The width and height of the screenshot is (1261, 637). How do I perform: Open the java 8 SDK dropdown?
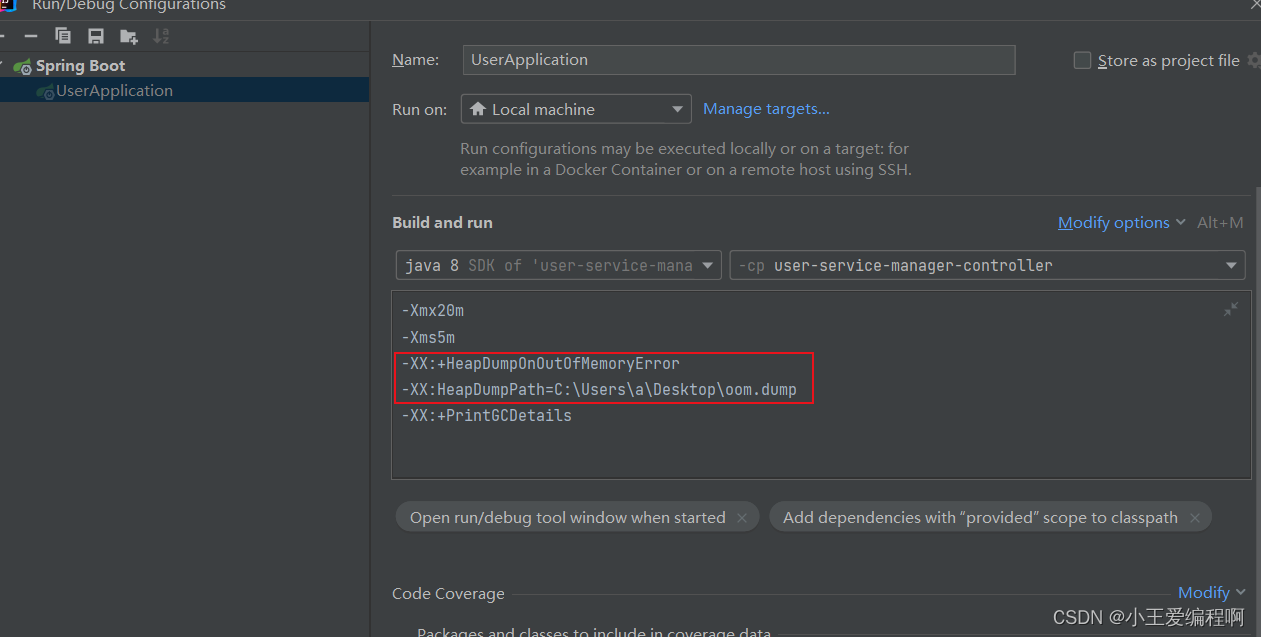(558, 265)
